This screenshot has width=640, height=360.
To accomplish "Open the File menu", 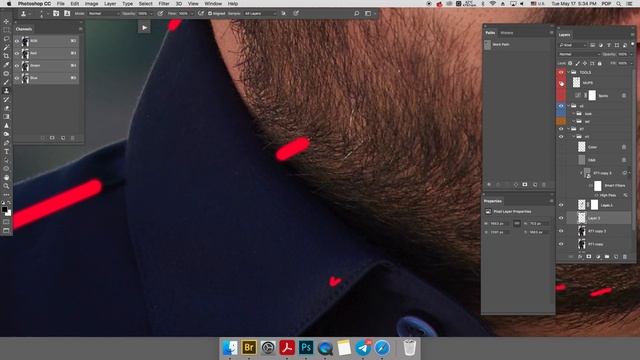I will pyautogui.click(x=60, y=4).
